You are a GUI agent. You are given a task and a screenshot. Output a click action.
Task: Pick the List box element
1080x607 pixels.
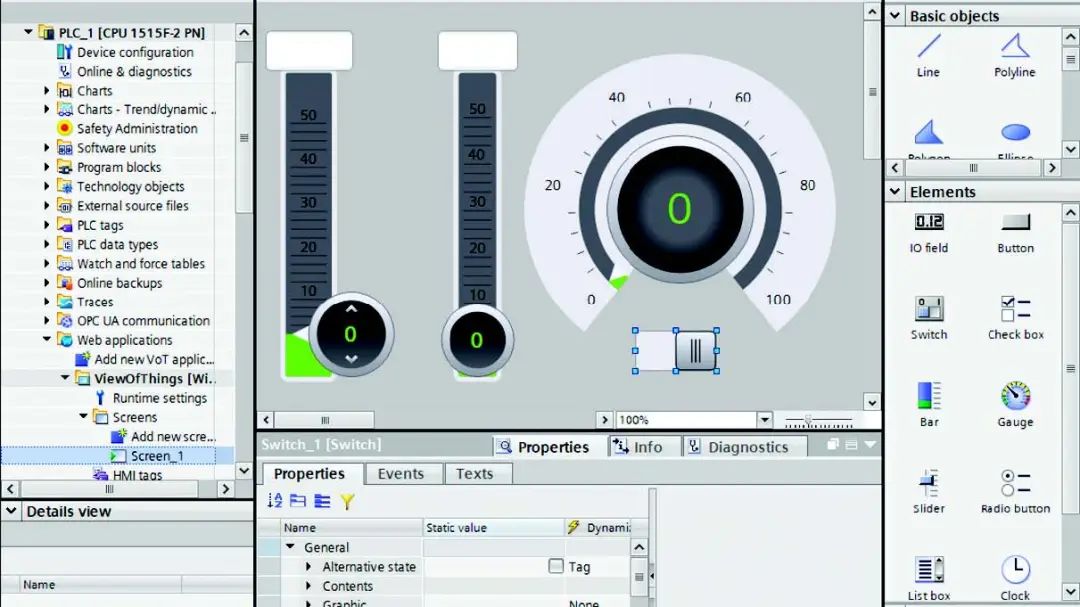pos(928,579)
